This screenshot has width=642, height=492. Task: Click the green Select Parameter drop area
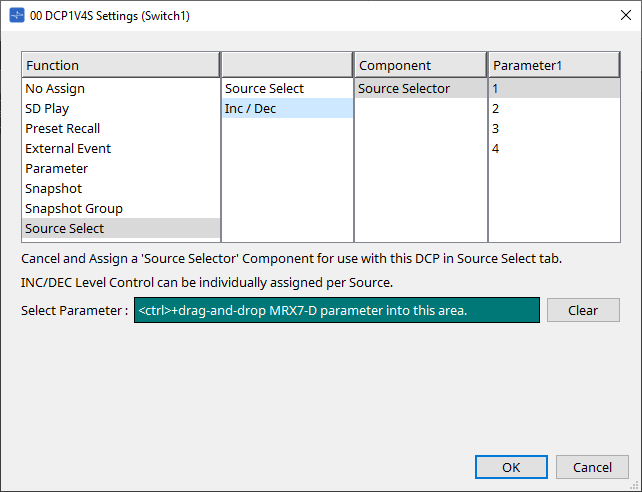coord(337,310)
